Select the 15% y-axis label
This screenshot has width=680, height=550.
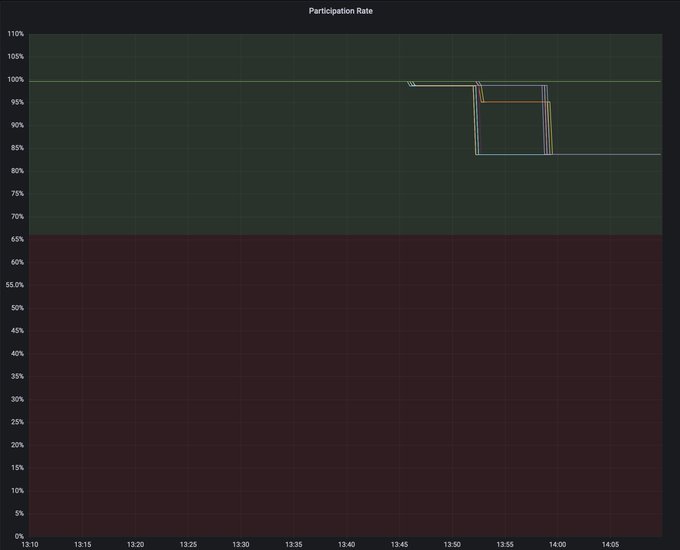coord(17,468)
